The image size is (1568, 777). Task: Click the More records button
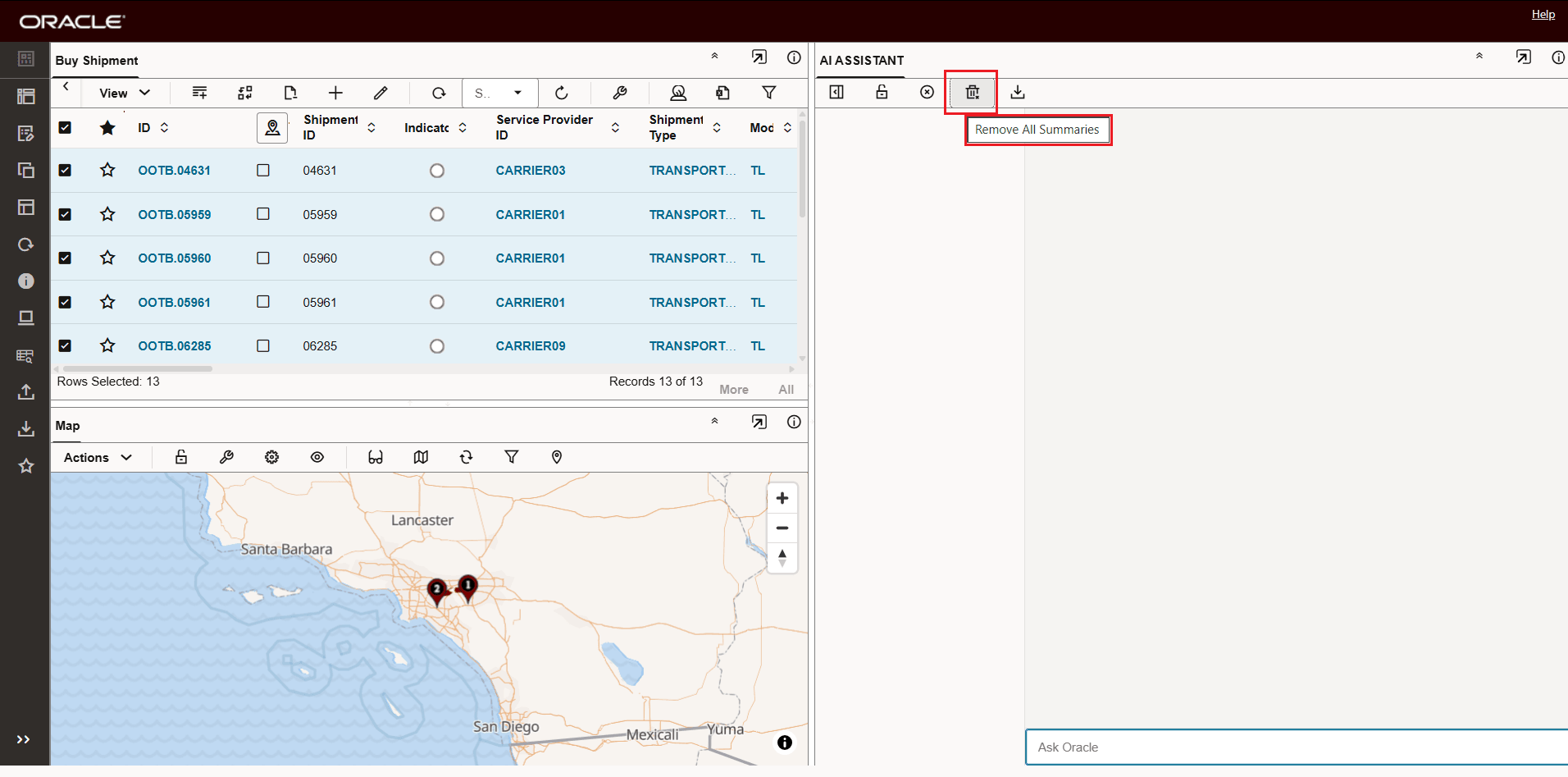coord(734,390)
